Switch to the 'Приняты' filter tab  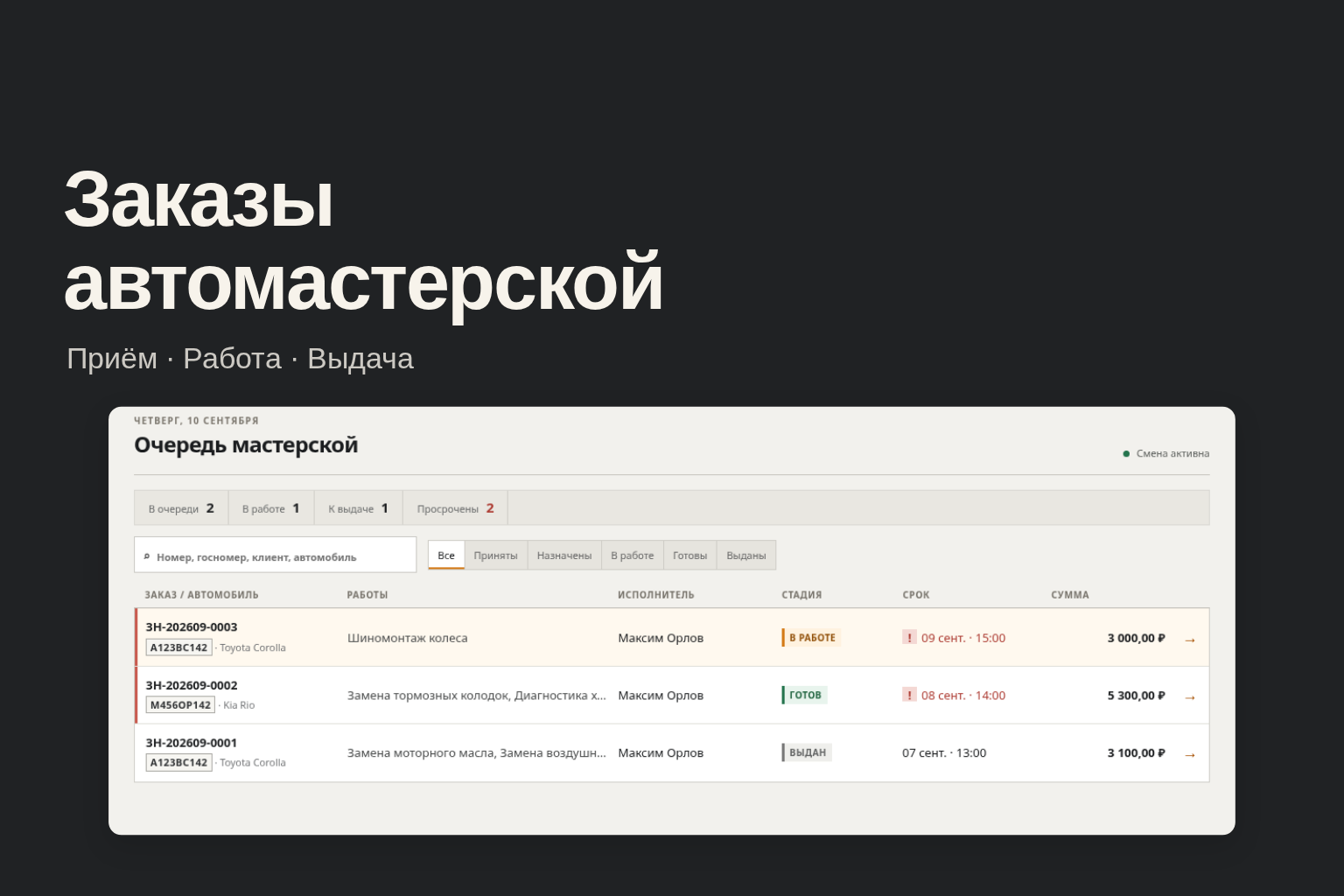click(495, 555)
